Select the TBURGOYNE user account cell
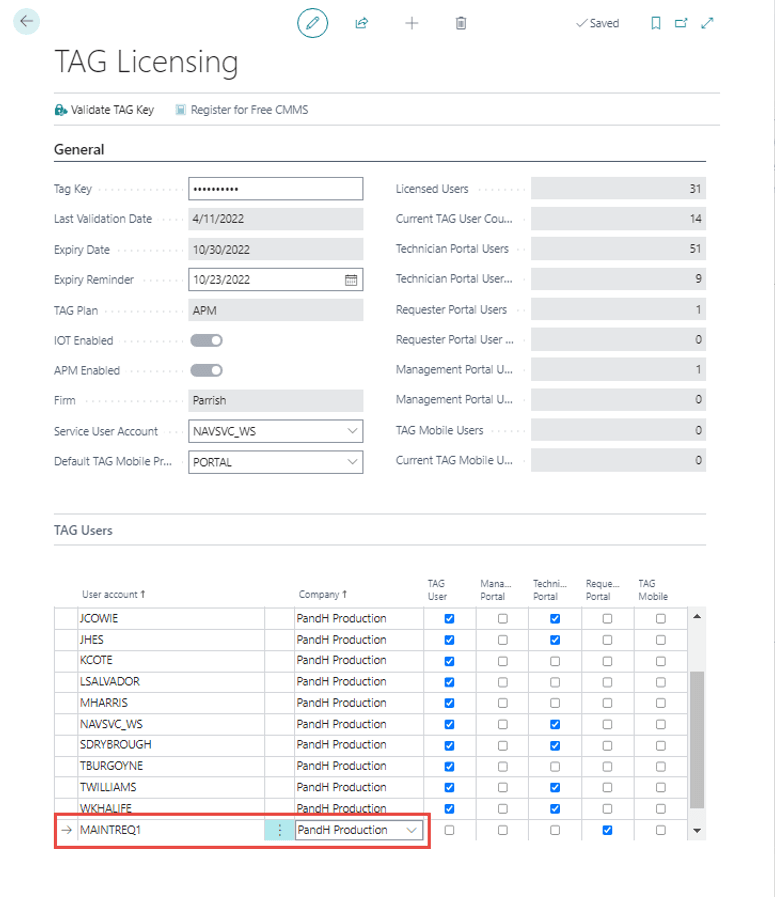Viewport: 775px width, 897px height. point(171,766)
